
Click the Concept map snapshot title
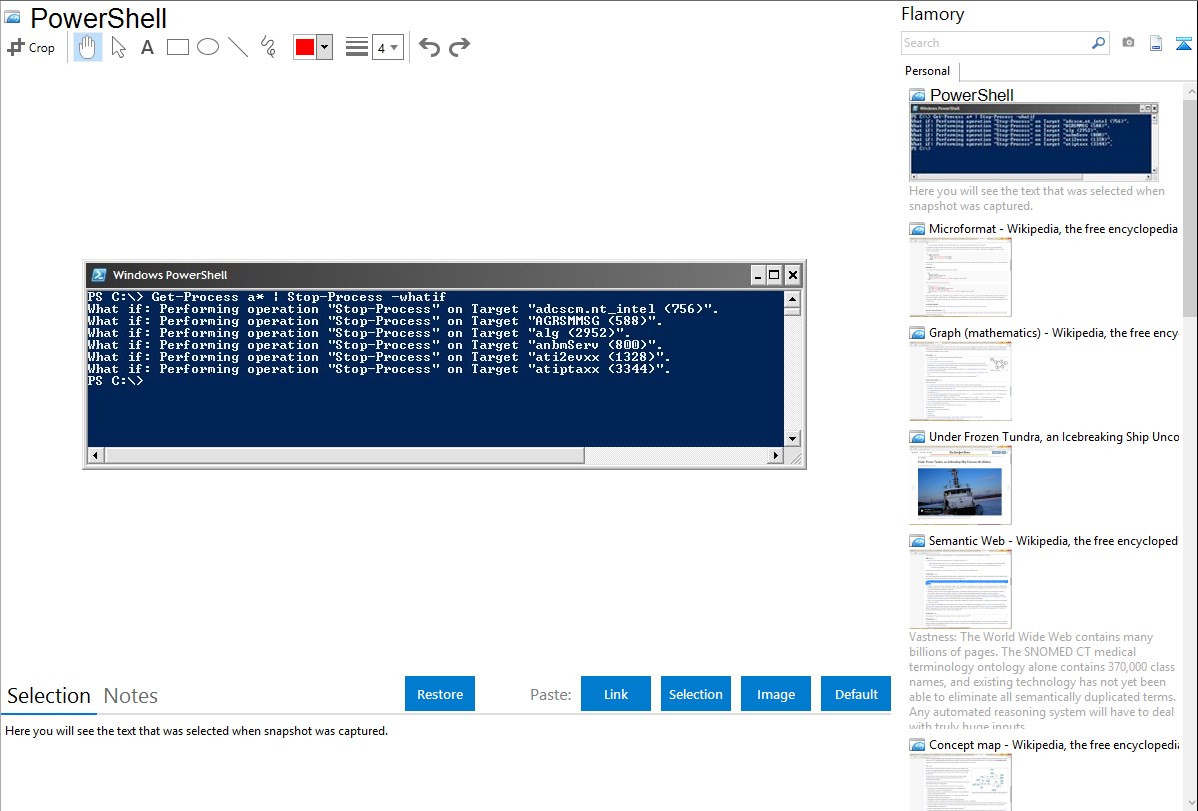coord(1054,744)
